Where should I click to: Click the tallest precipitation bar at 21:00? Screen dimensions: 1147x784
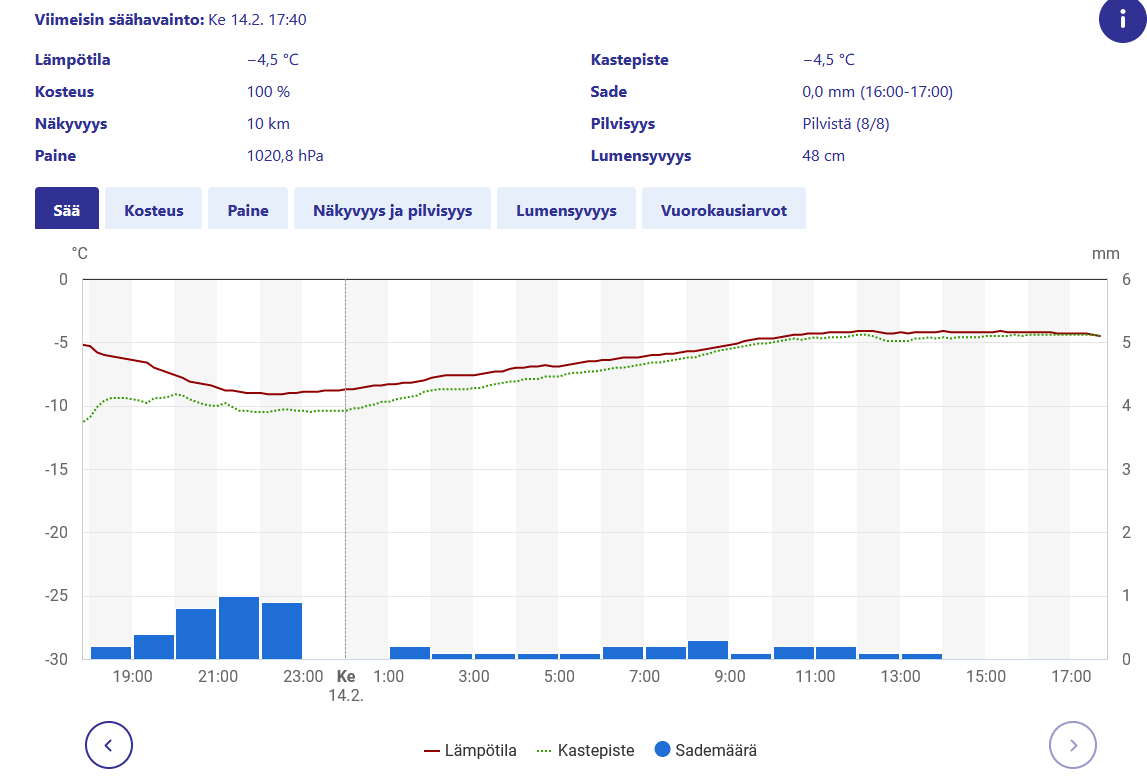click(239, 628)
